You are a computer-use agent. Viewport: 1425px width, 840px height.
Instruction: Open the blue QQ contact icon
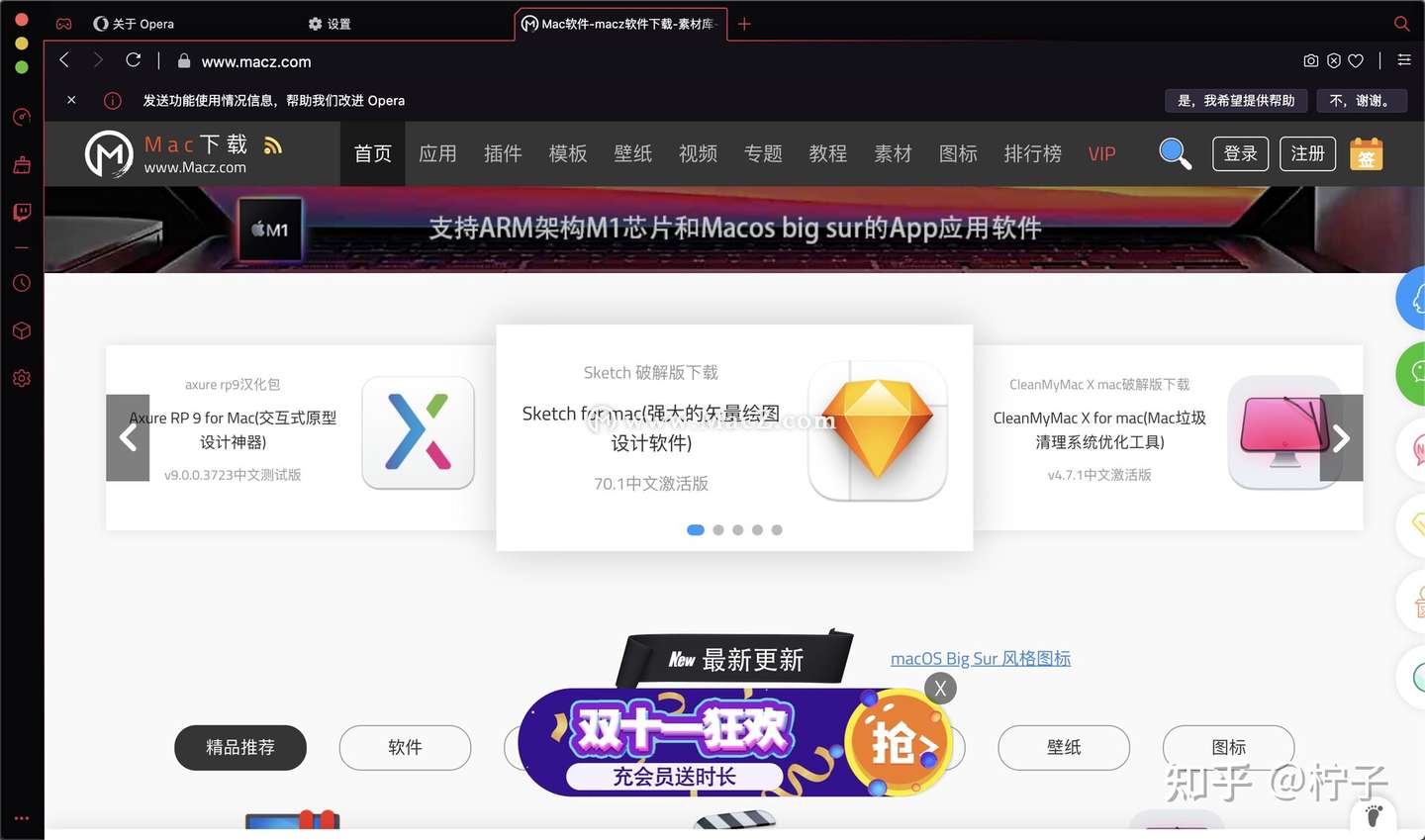pos(1414,298)
